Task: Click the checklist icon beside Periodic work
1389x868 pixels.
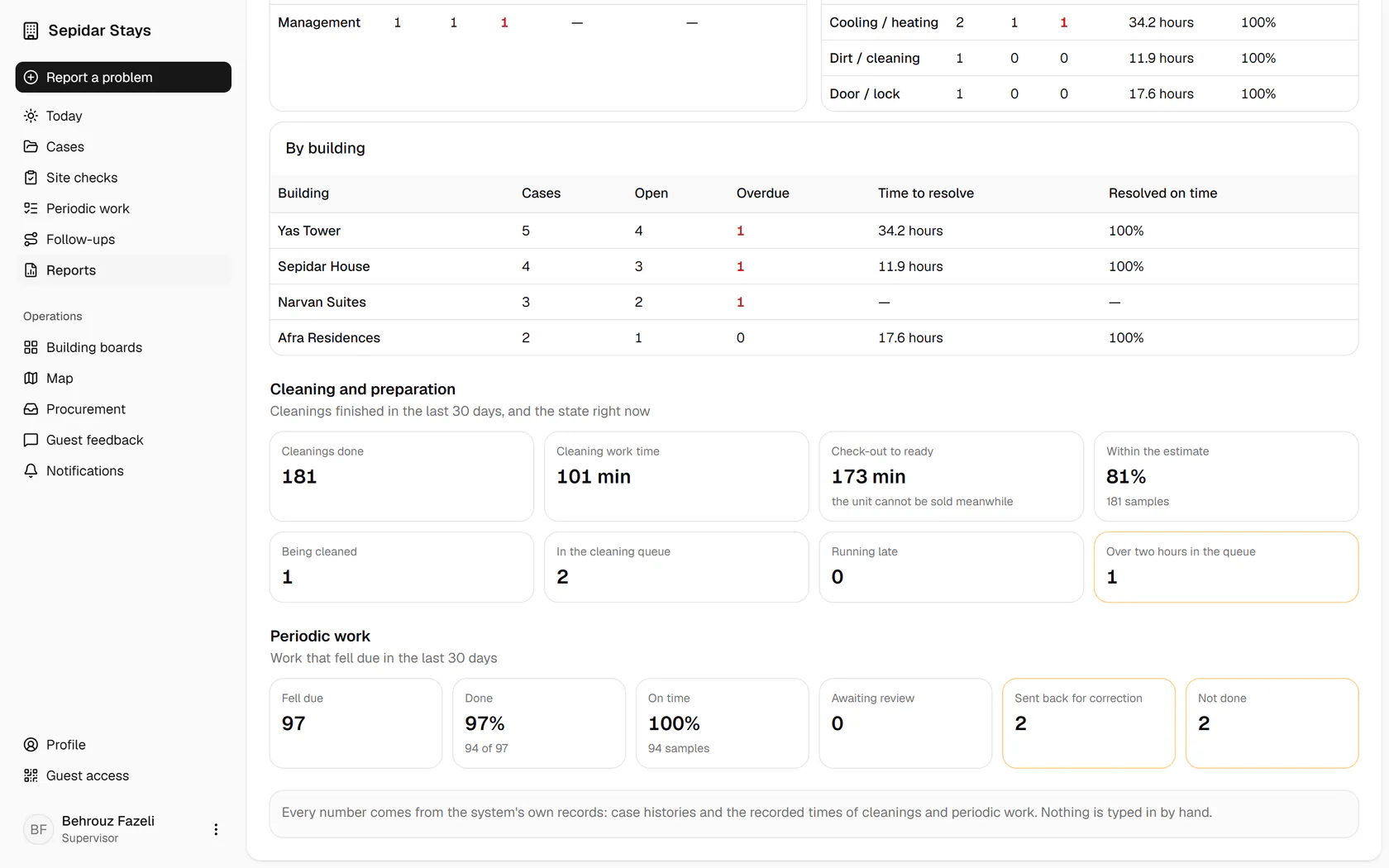Action: tap(31, 208)
